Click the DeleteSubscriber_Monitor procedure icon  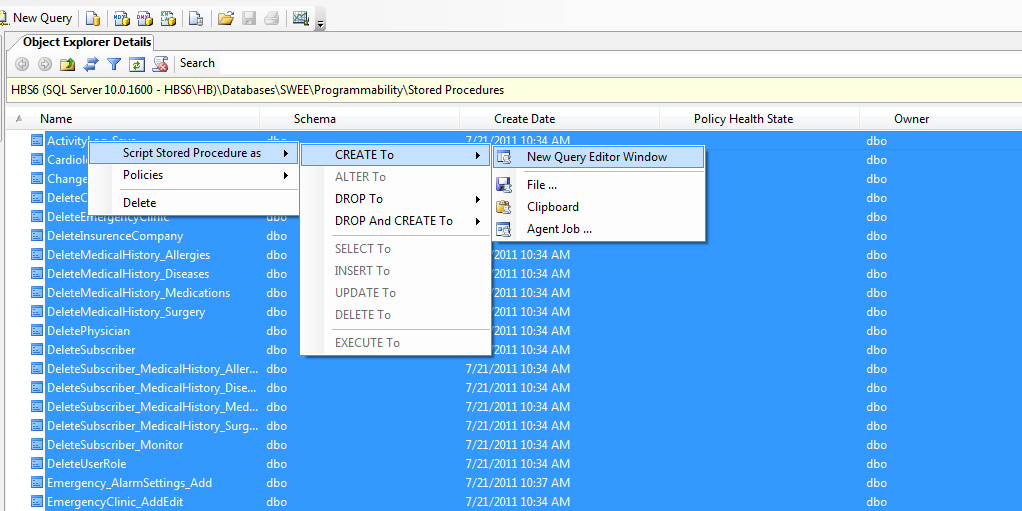point(37,445)
